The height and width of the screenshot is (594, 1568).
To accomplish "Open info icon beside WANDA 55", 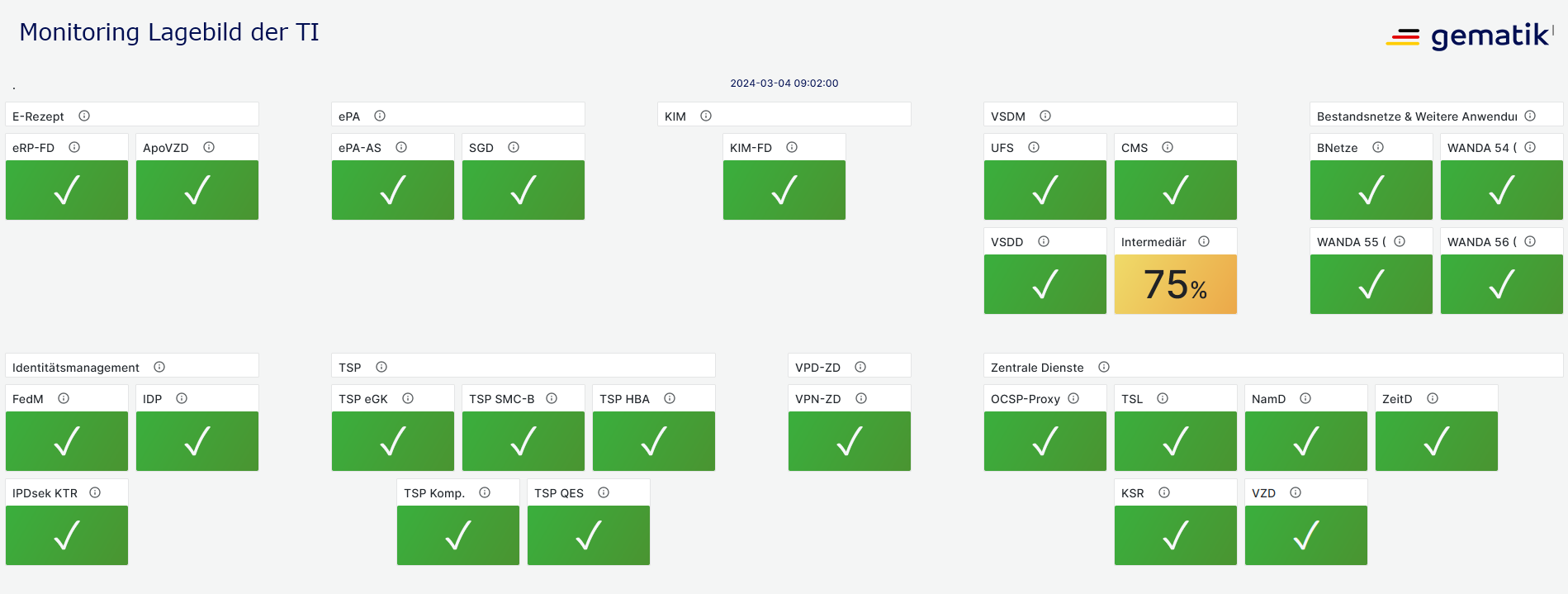I will (x=1400, y=241).
